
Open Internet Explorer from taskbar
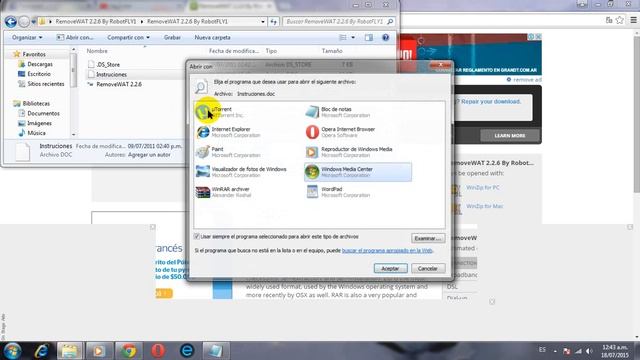[41, 351]
